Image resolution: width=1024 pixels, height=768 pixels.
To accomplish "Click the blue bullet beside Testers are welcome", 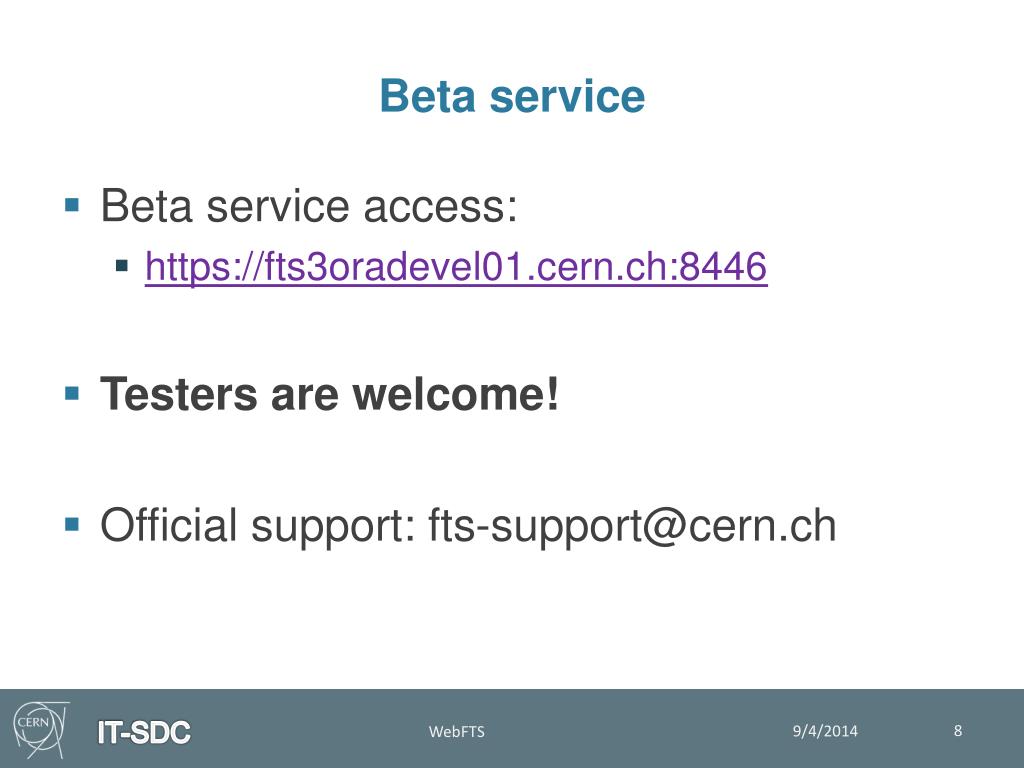I will (x=72, y=393).
